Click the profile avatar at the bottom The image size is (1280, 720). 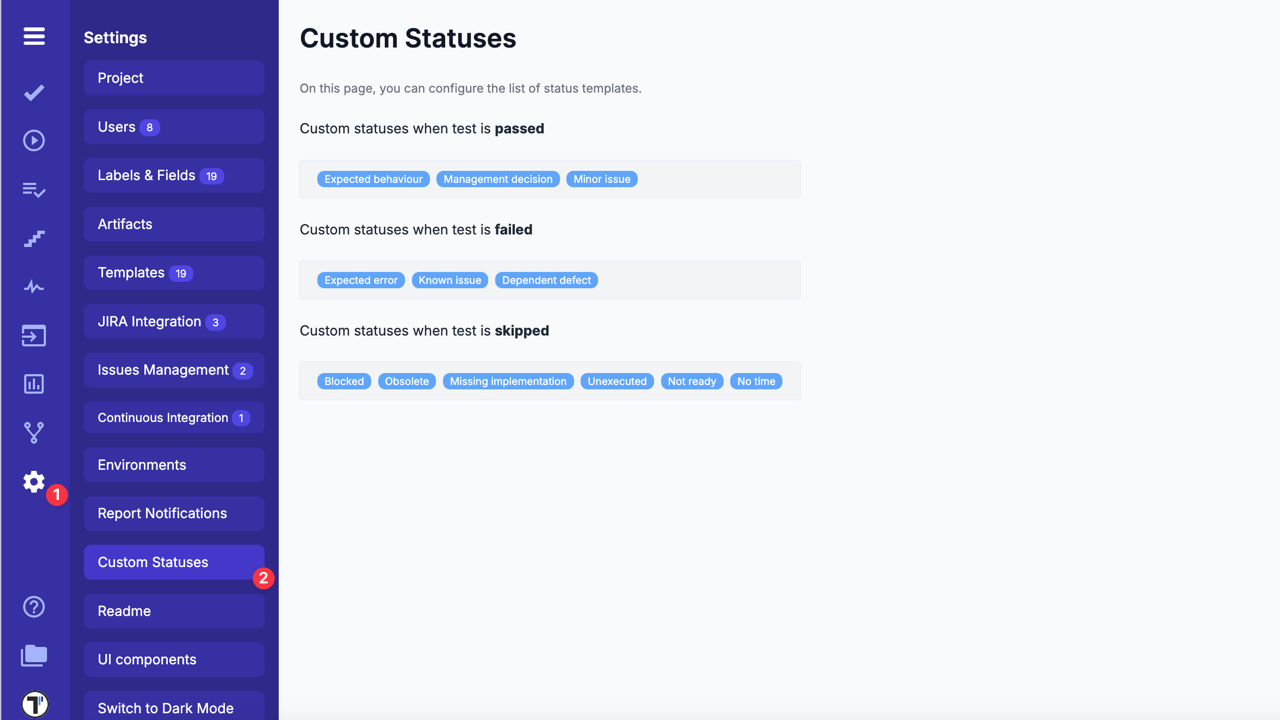click(34, 704)
